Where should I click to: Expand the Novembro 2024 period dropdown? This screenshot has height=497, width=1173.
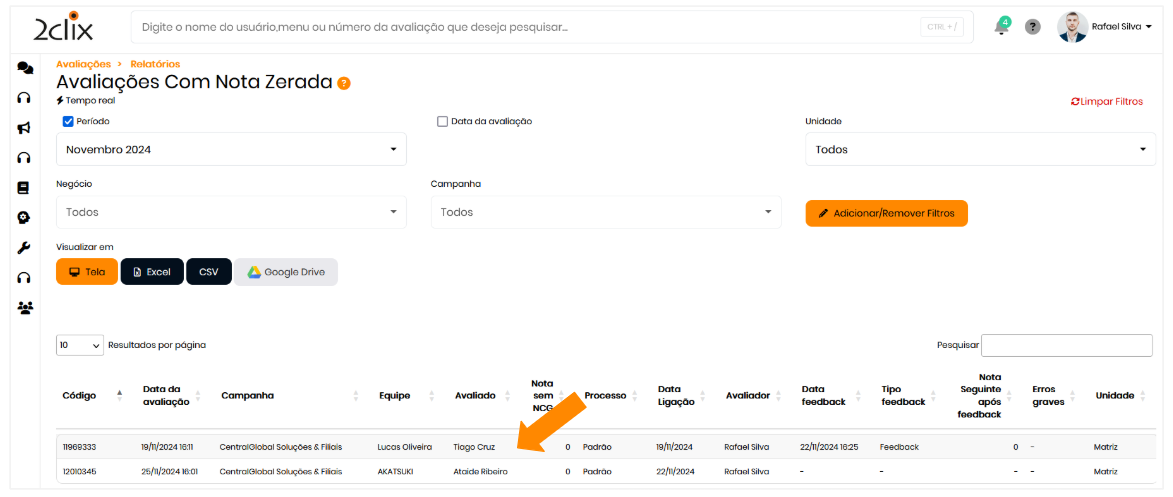[231, 150]
